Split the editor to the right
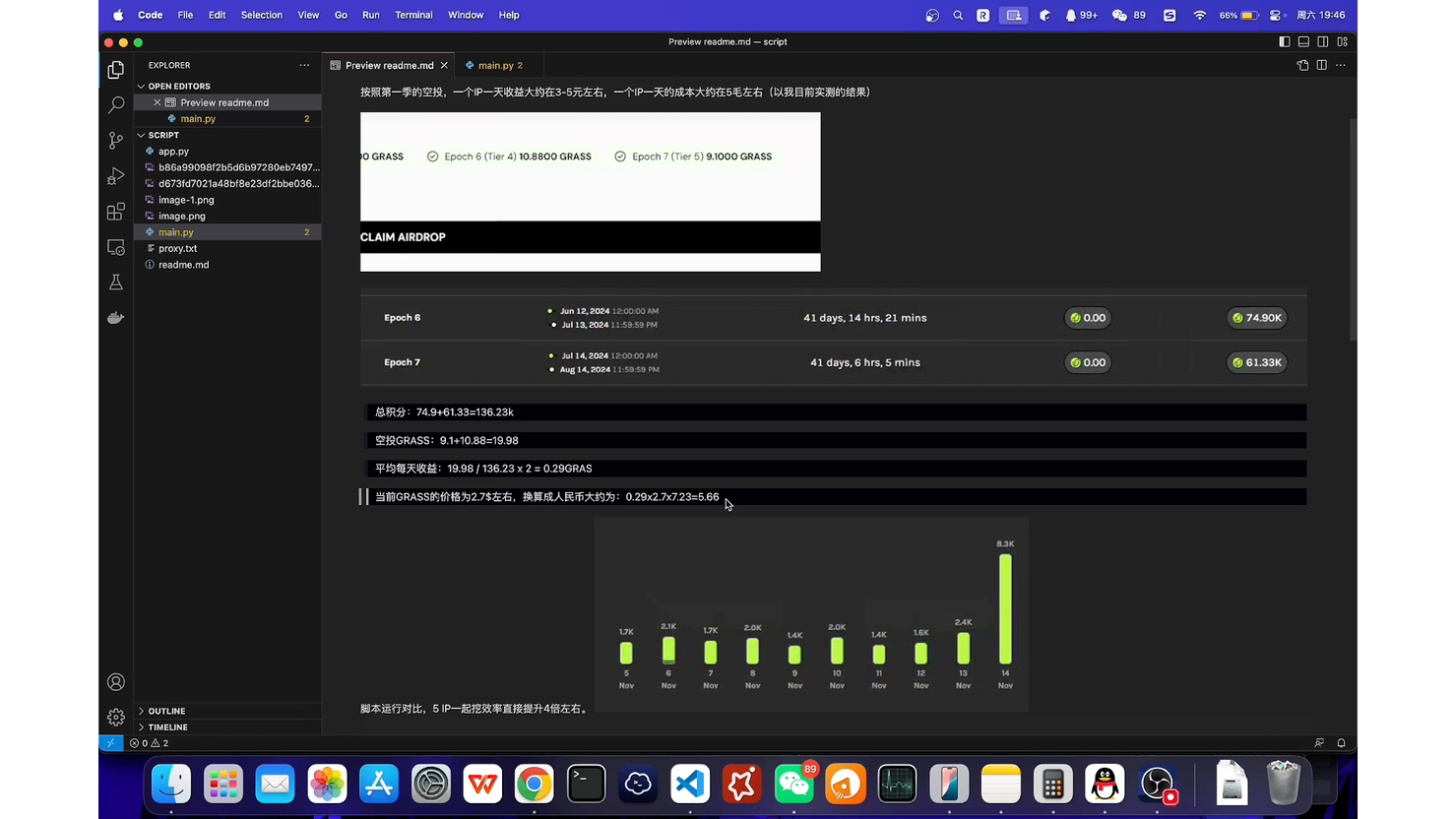This screenshot has height=819, width=1456. 1322,65
